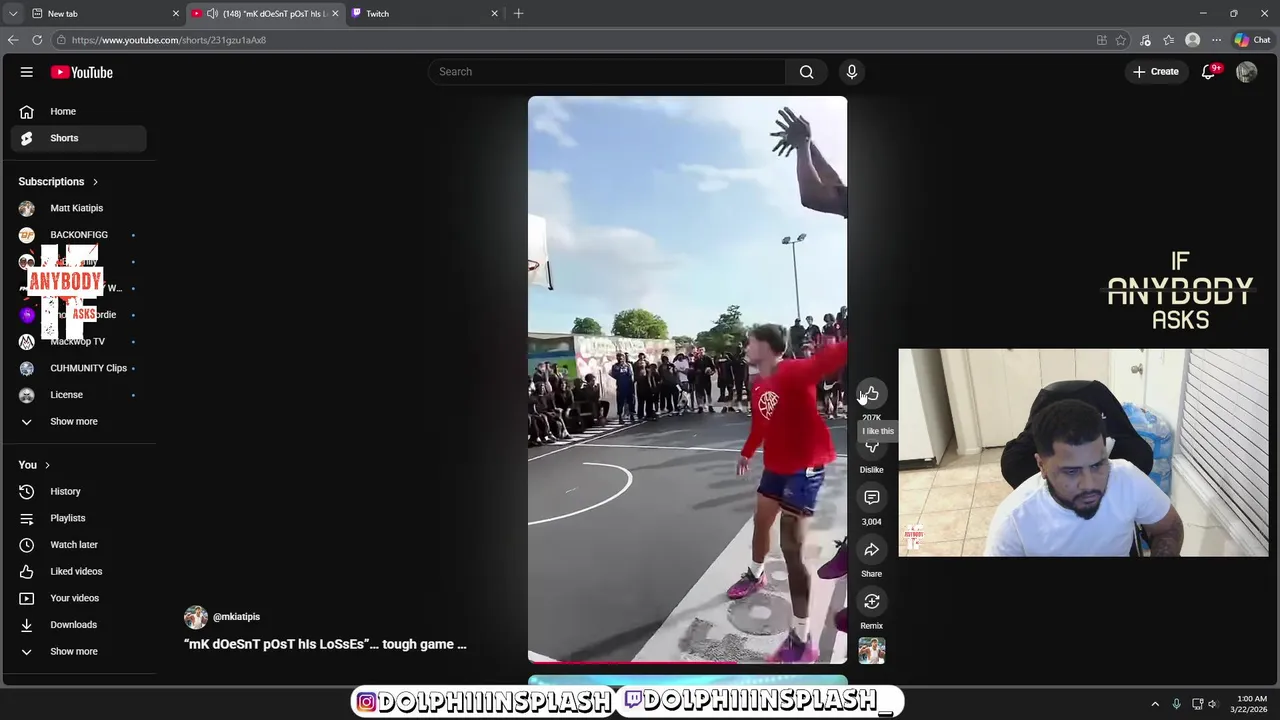
Task: Open Copilot Chat in the toolbar
Action: pyautogui.click(x=1252, y=40)
